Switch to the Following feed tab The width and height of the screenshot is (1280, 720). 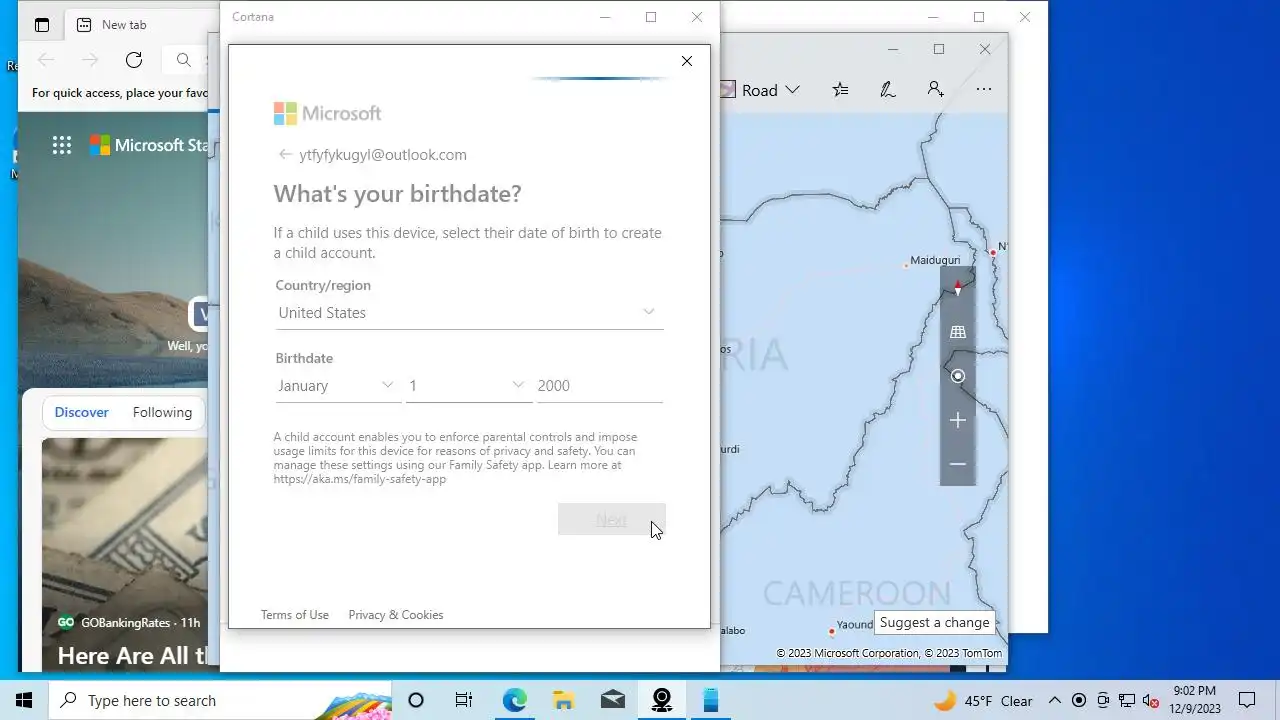[x=162, y=412]
